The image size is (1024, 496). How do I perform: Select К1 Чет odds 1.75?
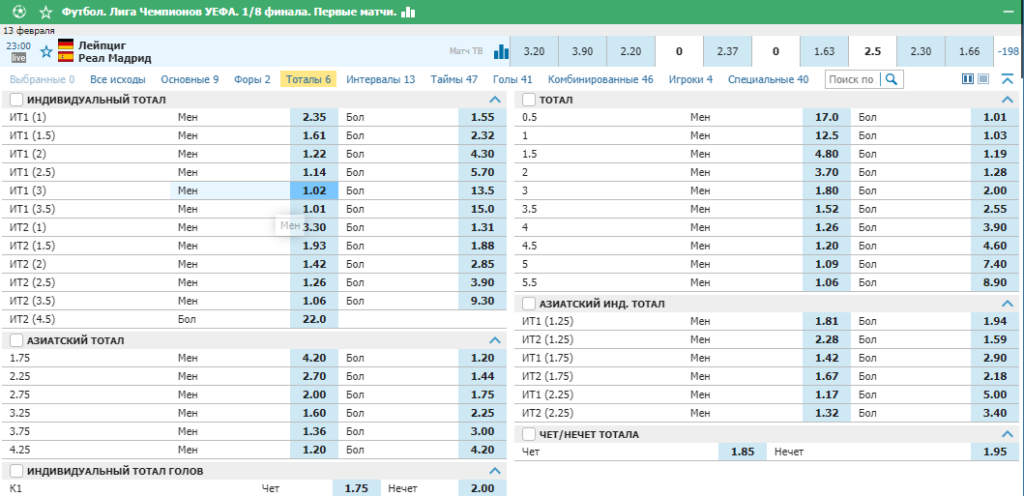[357, 488]
